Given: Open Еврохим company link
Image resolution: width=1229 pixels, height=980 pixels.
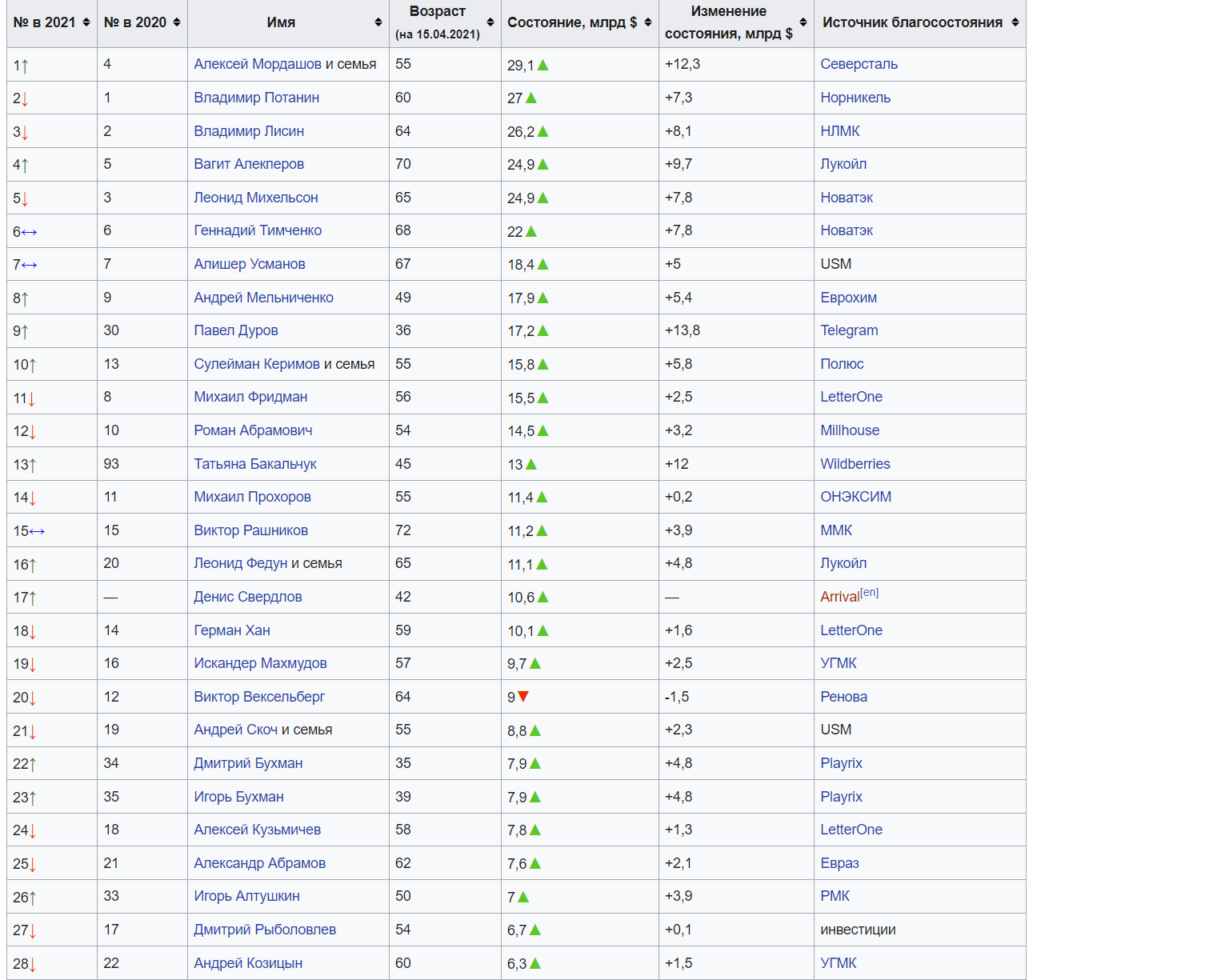Looking at the screenshot, I should (848, 298).
